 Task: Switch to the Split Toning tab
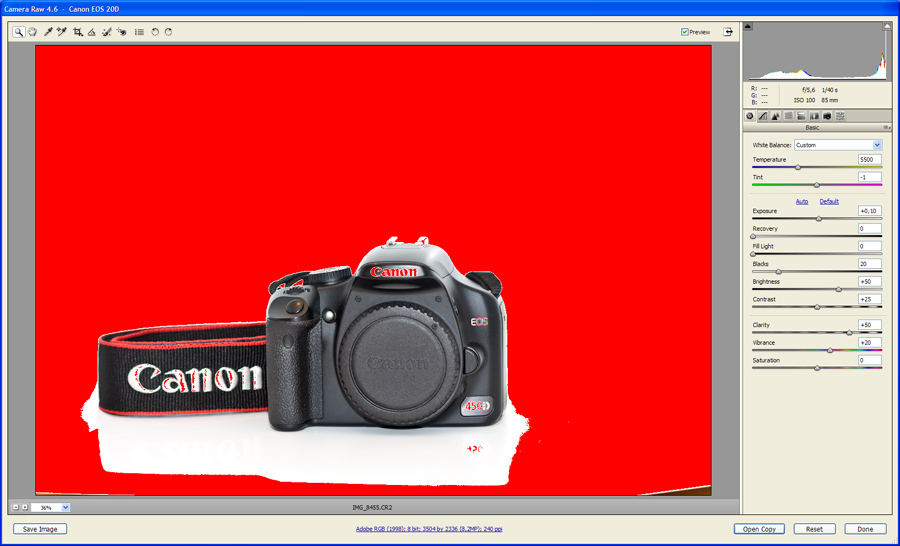tap(801, 116)
